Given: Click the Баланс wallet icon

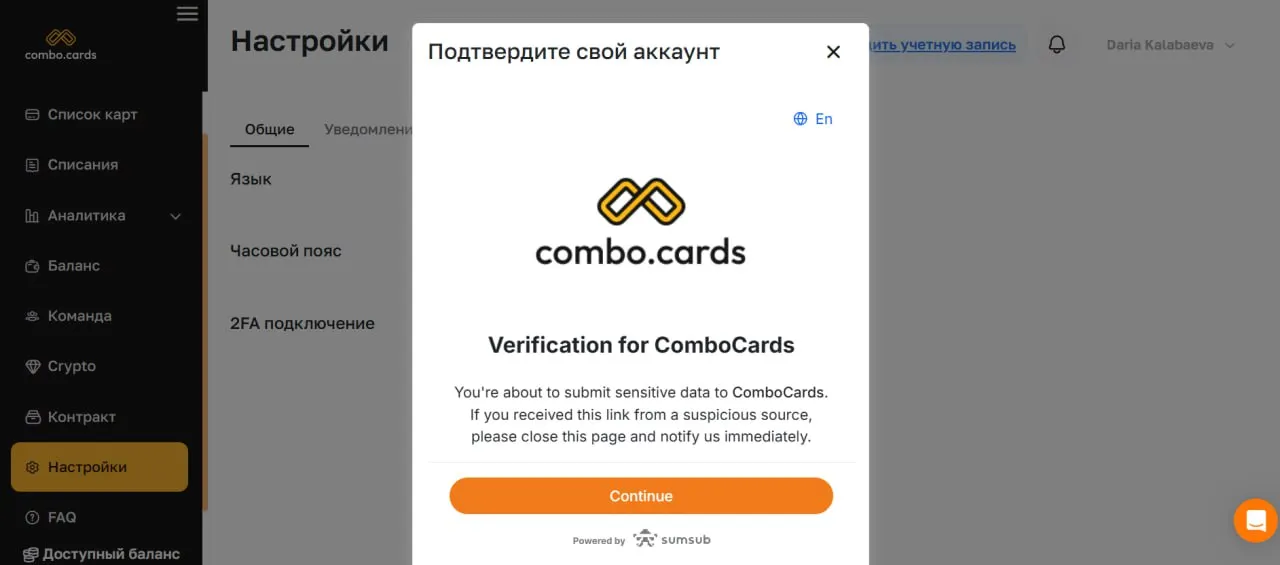Looking at the screenshot, I should coord(32,266).
